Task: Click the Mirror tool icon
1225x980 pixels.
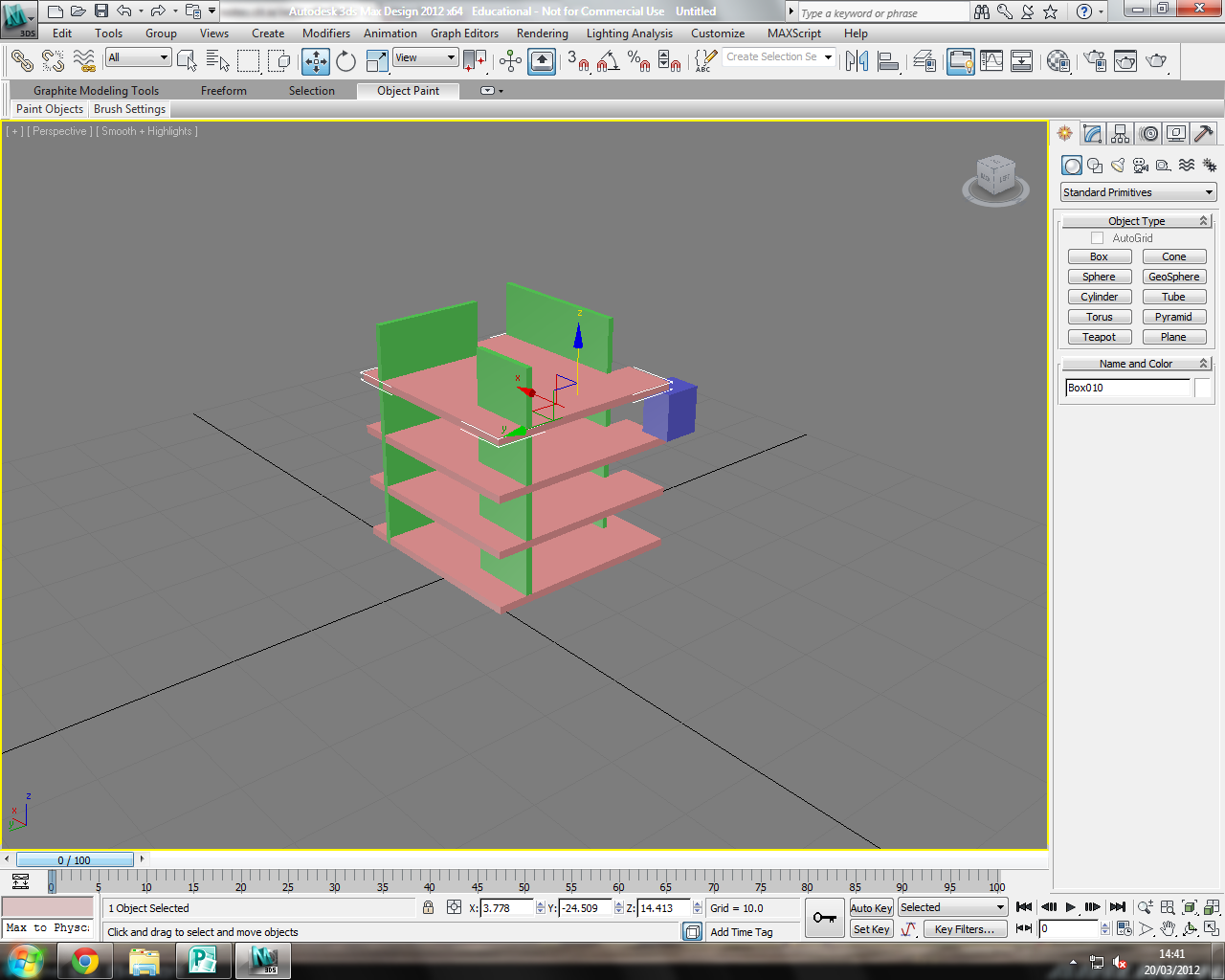Action: 857,62
